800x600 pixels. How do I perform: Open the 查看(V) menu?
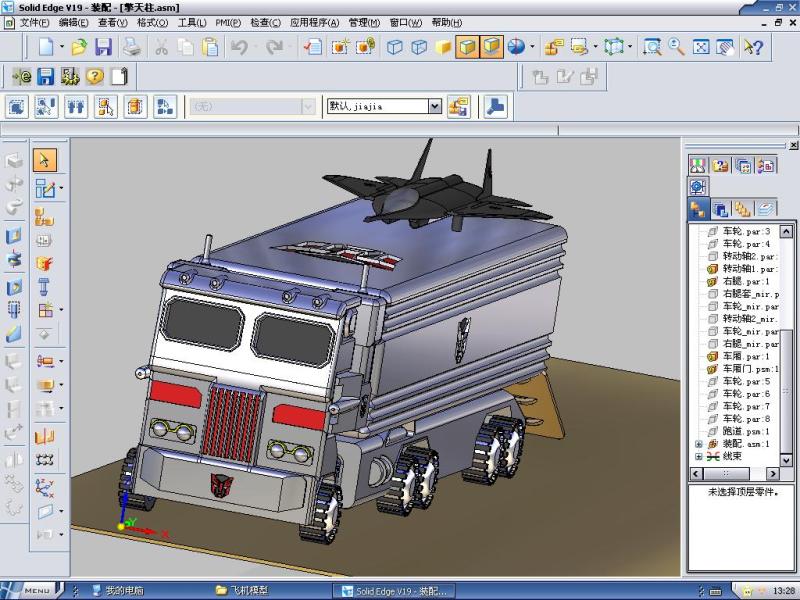pyautogui.click(x=112, y=23)
